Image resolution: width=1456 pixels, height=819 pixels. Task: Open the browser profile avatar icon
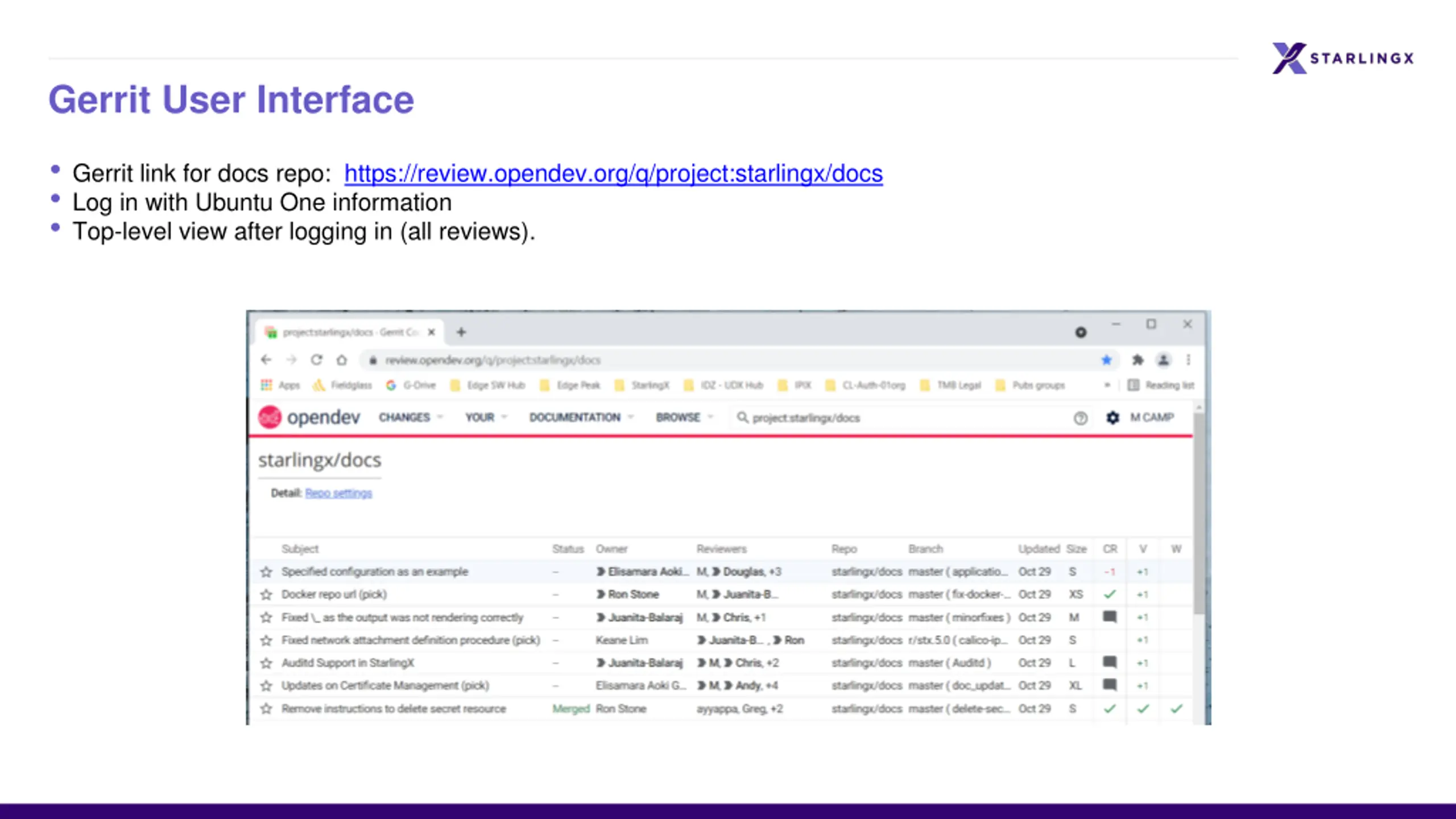pyautogui.click(x=1164, y=360)
